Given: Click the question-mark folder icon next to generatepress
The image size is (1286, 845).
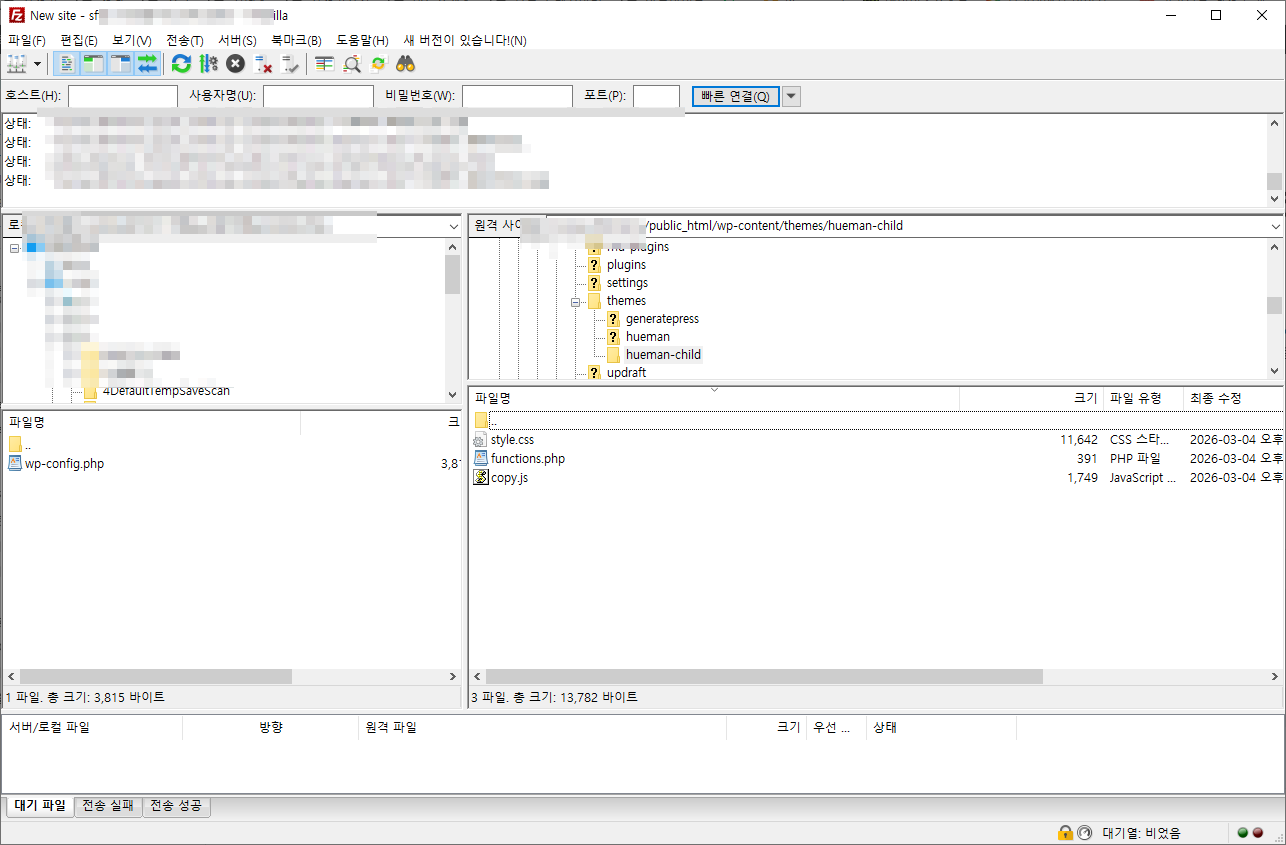Looking at the screenshot, I should (613, 319).
